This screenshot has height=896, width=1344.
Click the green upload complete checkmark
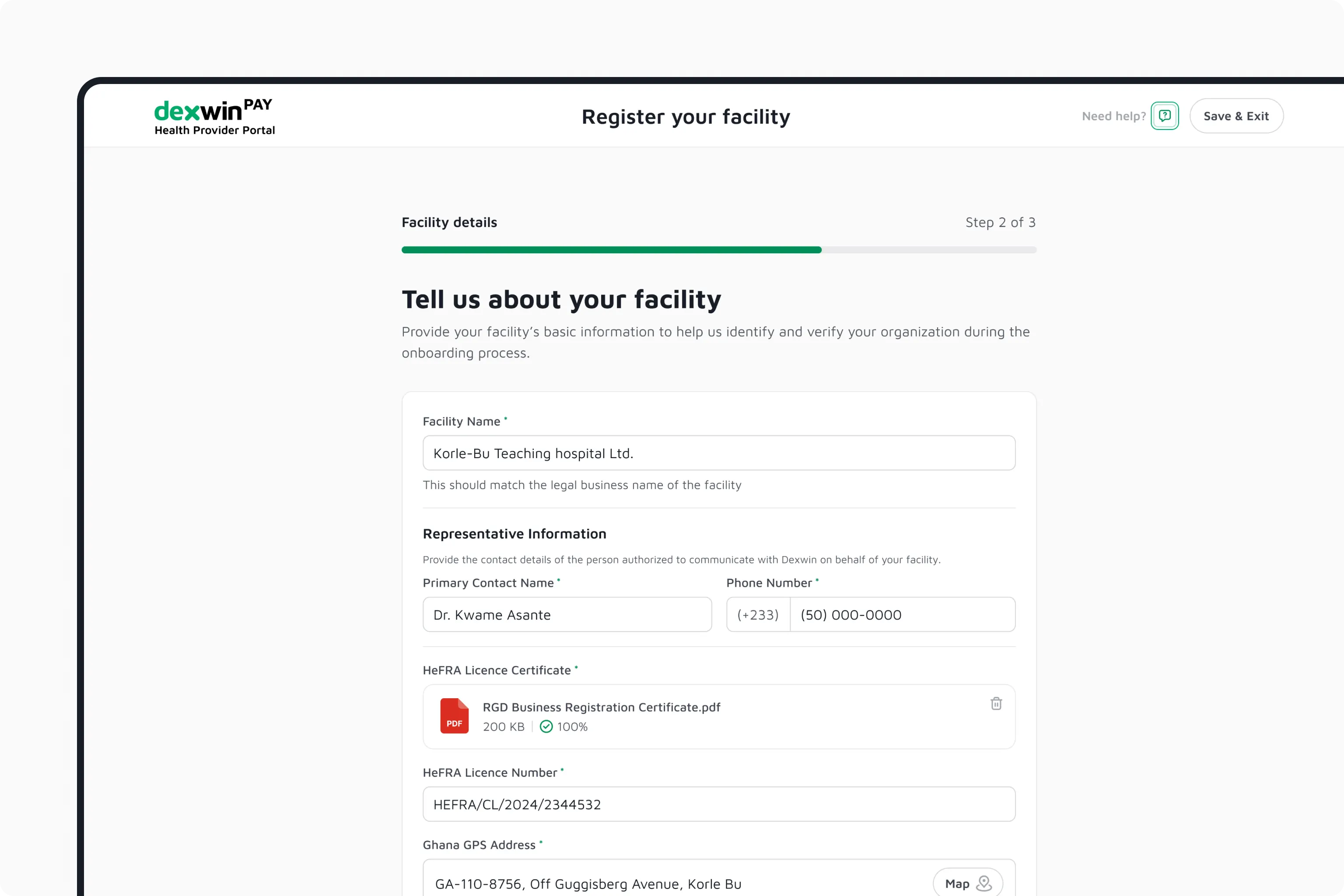coord(546,726)
